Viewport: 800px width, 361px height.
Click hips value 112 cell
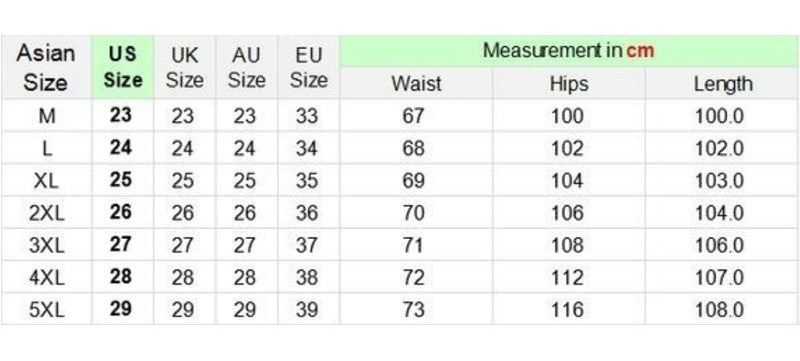569,277
